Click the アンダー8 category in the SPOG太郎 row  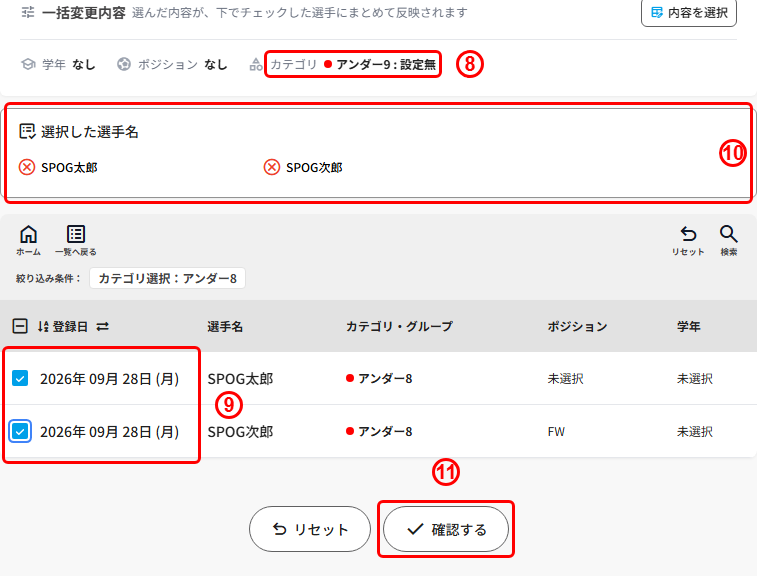point(385,379)
